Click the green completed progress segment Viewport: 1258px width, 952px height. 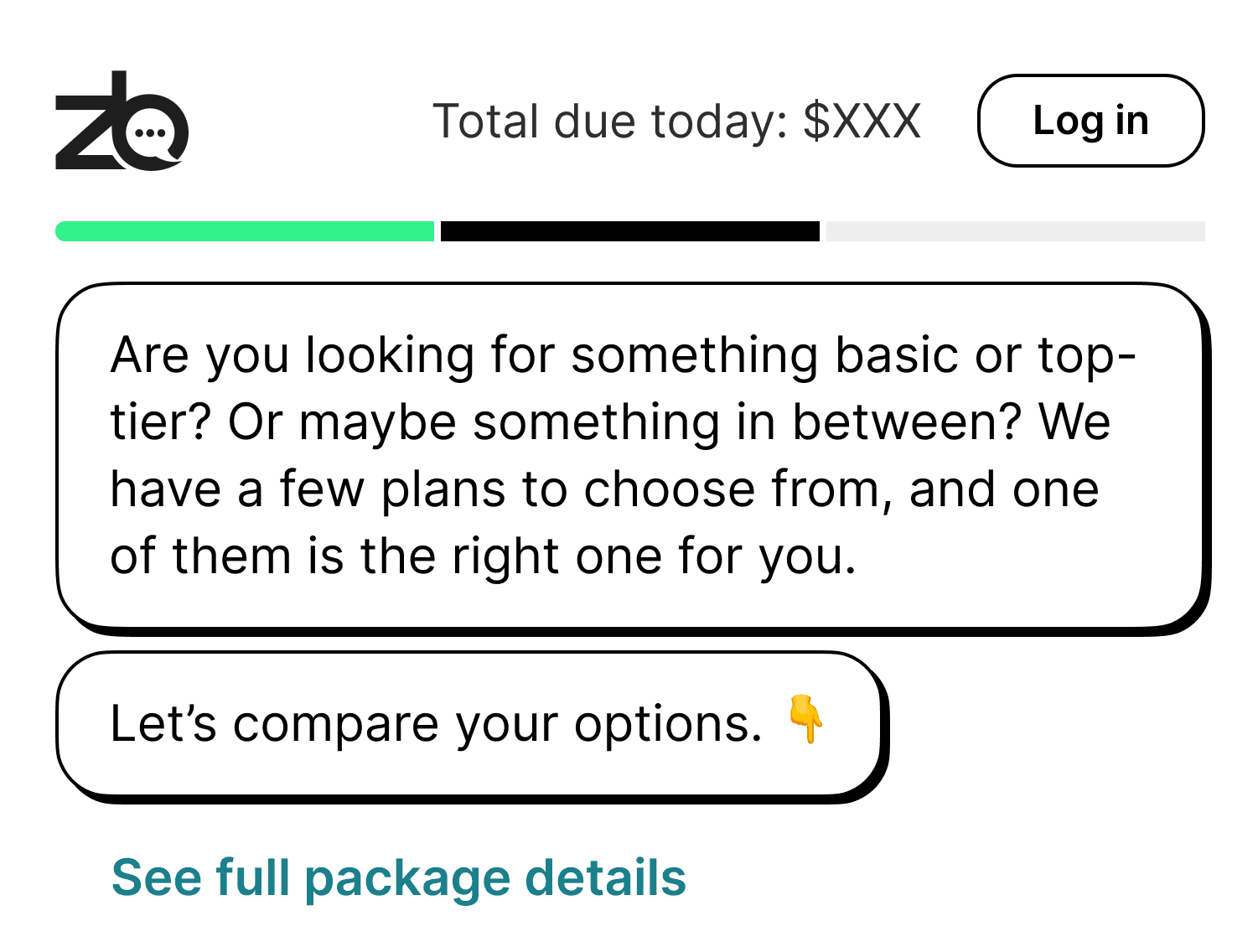coord(245,231)
